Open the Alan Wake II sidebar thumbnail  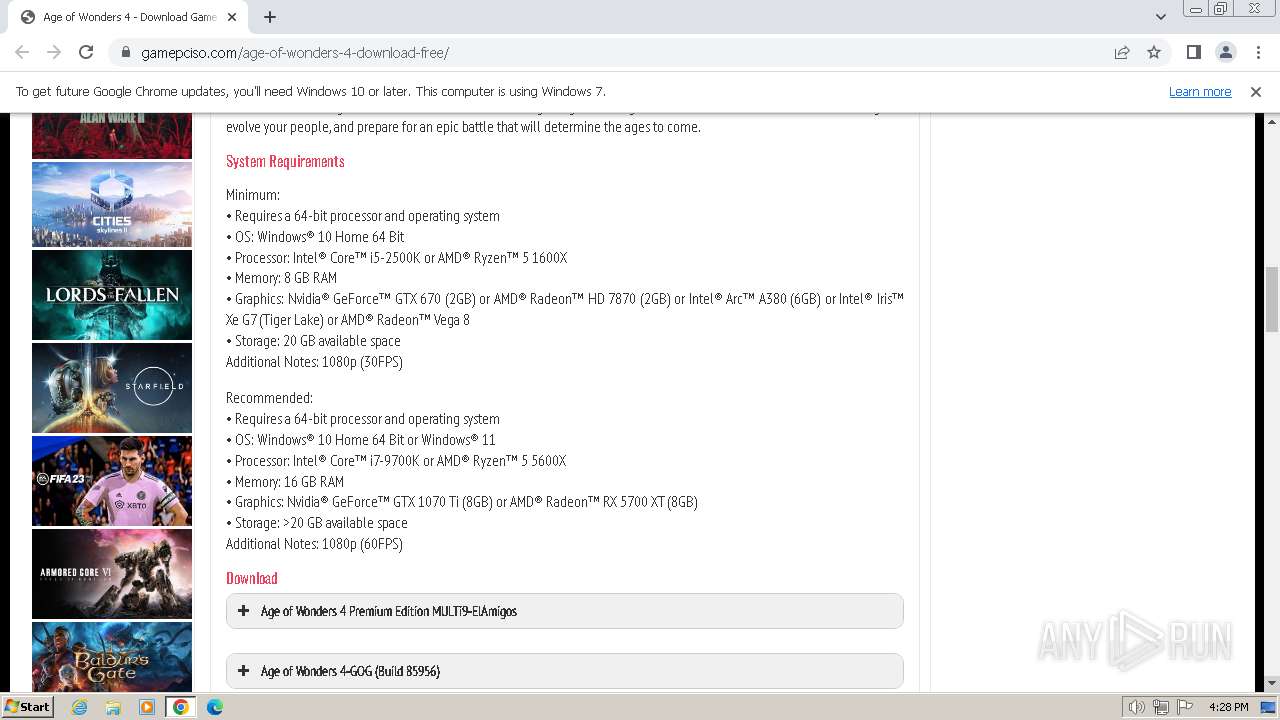pyautogui.click(x=111, y=136)
